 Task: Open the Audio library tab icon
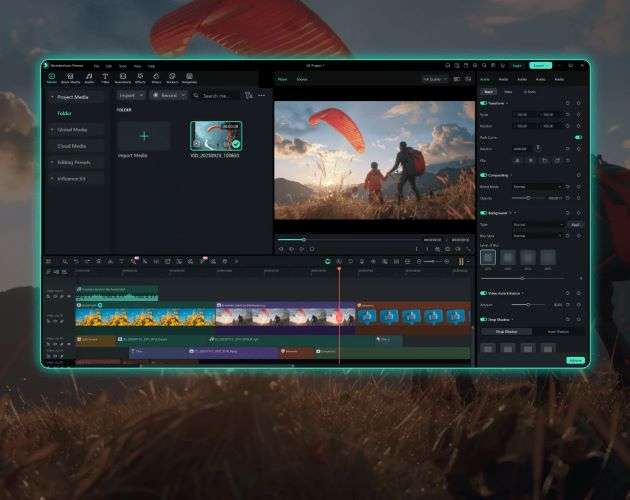tap(89, 76)
